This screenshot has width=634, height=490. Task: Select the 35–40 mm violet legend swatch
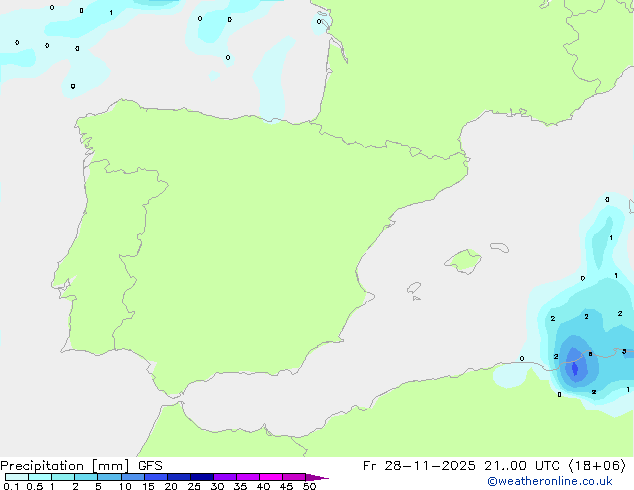(x=248, y=477)
